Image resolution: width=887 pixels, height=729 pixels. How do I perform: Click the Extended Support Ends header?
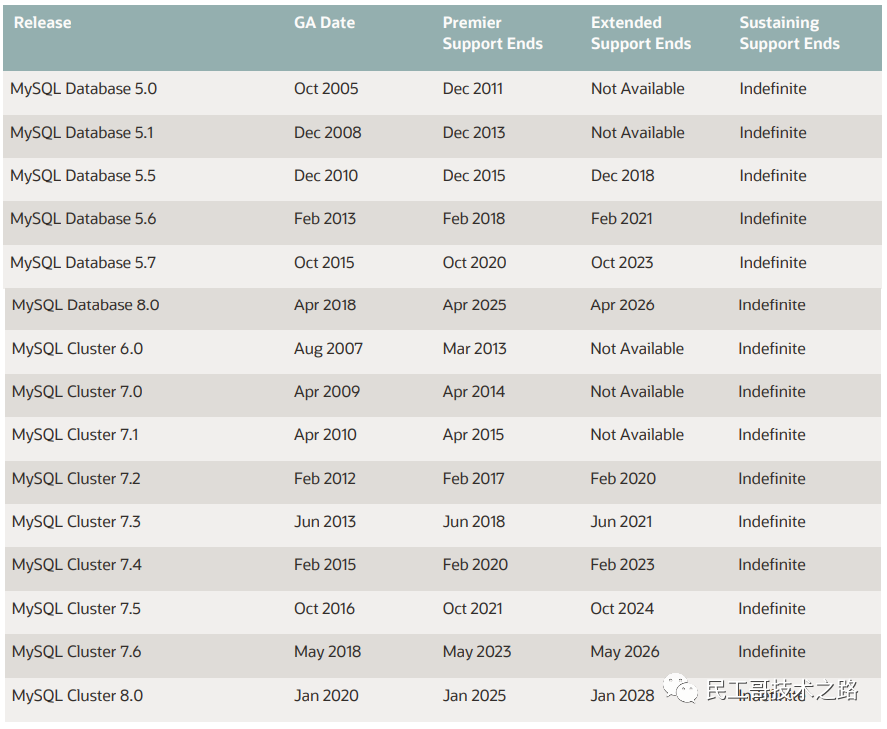tap(641, 33)
